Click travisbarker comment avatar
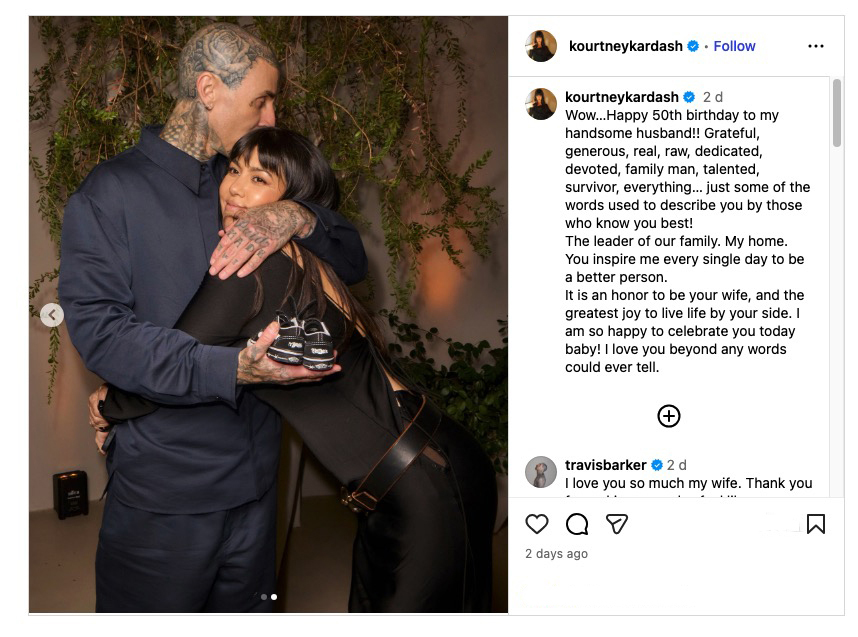 tap(541, 472)
